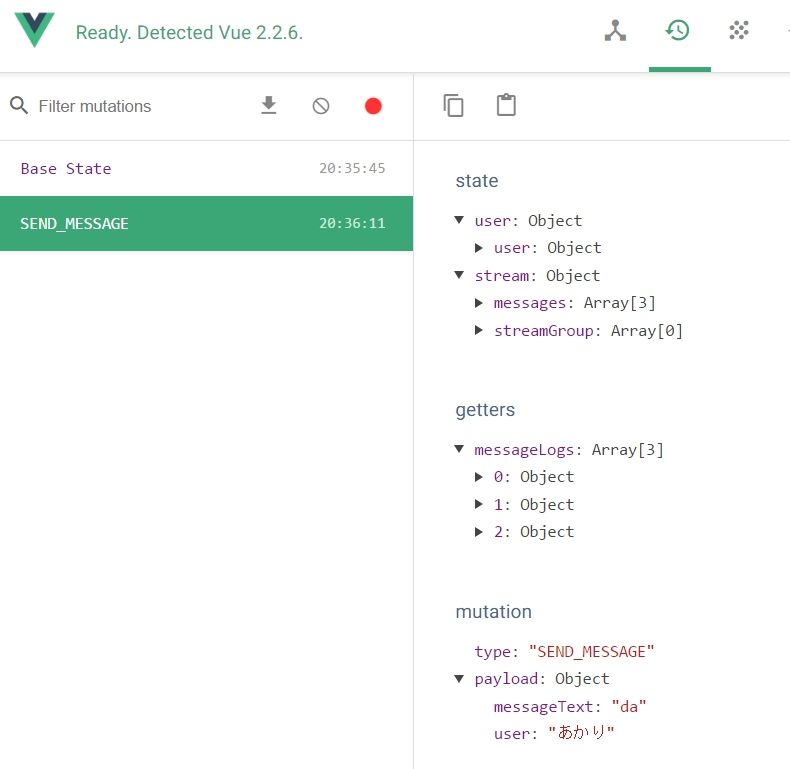The width and height of the screenshot is (790, 769).
Task: Expand streamGroup Array[0]
Action: tap(479, 331)
